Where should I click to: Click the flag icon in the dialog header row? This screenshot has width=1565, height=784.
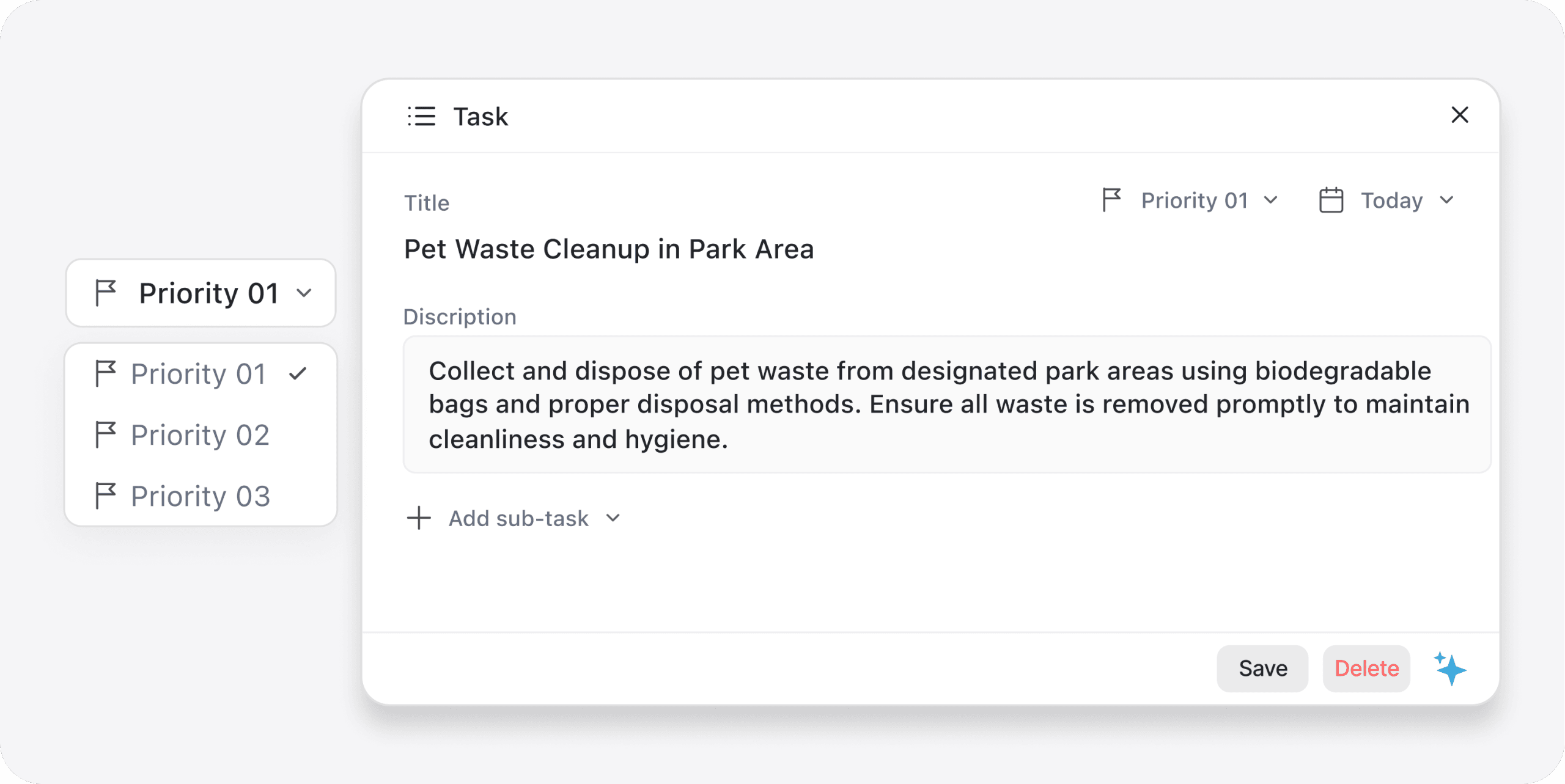click(1111, 200)
